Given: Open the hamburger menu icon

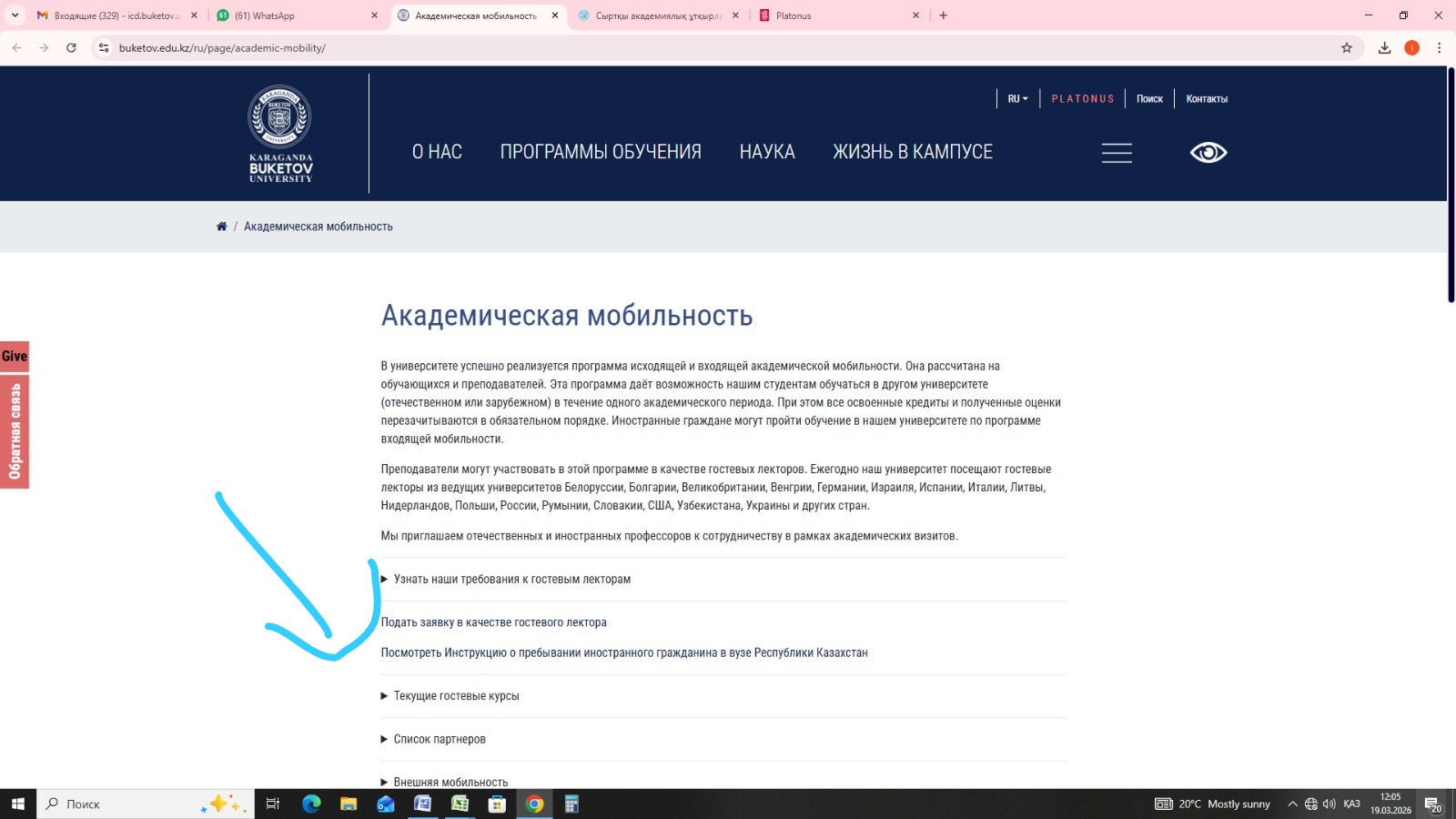Looking at the screenshot, I should click(x=1117, y=153).
